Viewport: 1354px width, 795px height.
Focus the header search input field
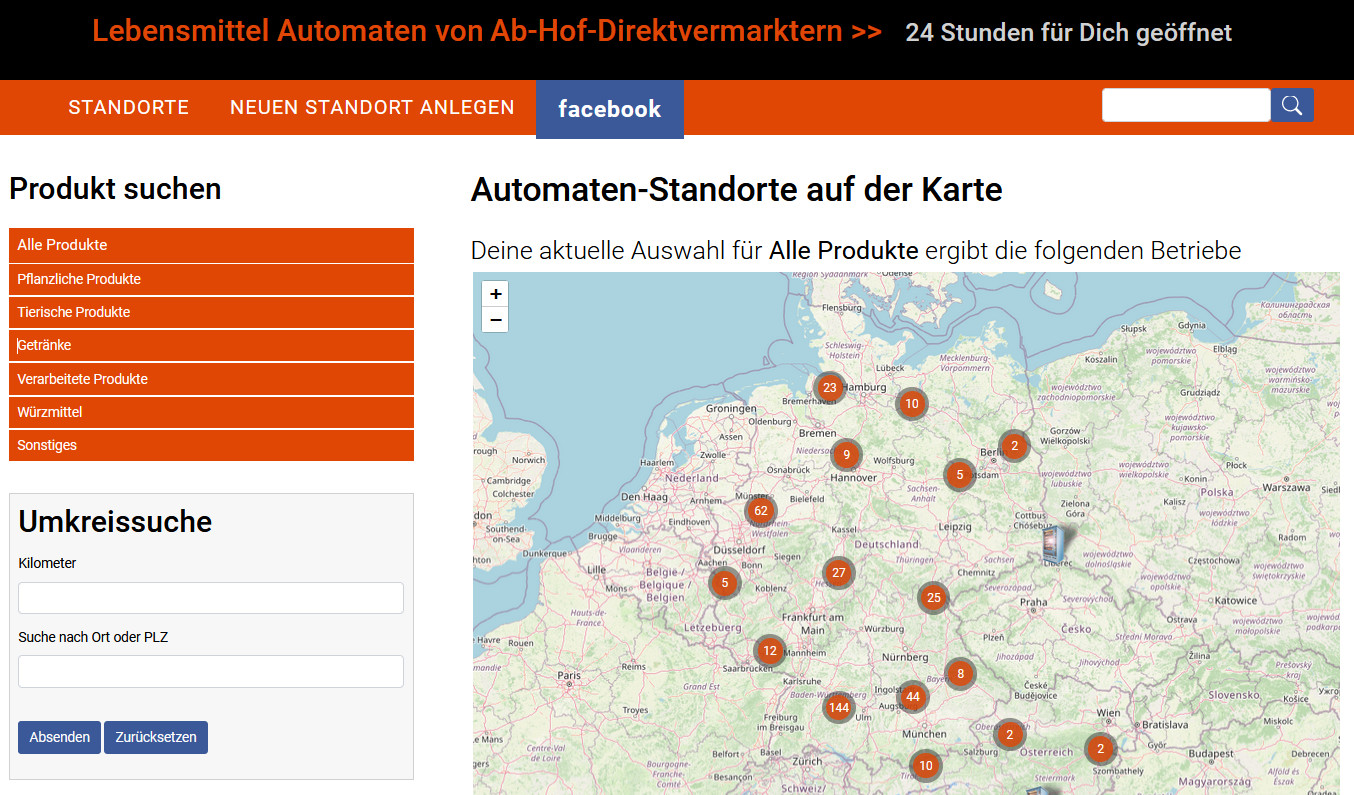[1186, 105]
